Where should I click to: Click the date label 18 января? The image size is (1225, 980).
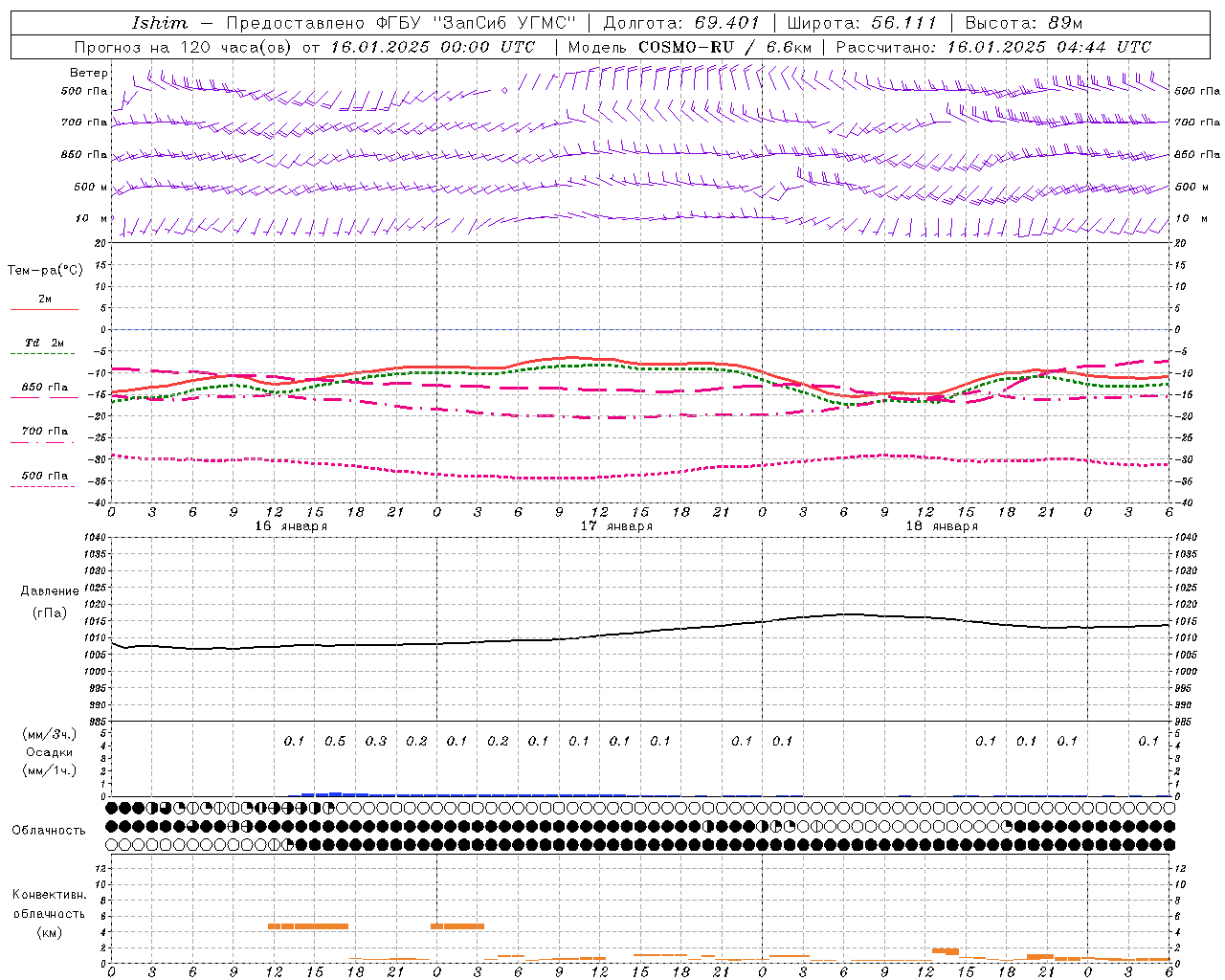942,526
